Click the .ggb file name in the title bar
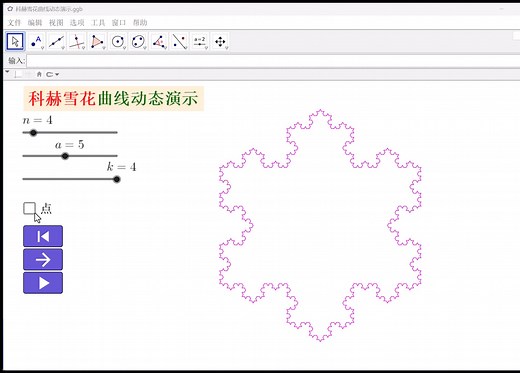The image size is (520, 373). (49, 9)
